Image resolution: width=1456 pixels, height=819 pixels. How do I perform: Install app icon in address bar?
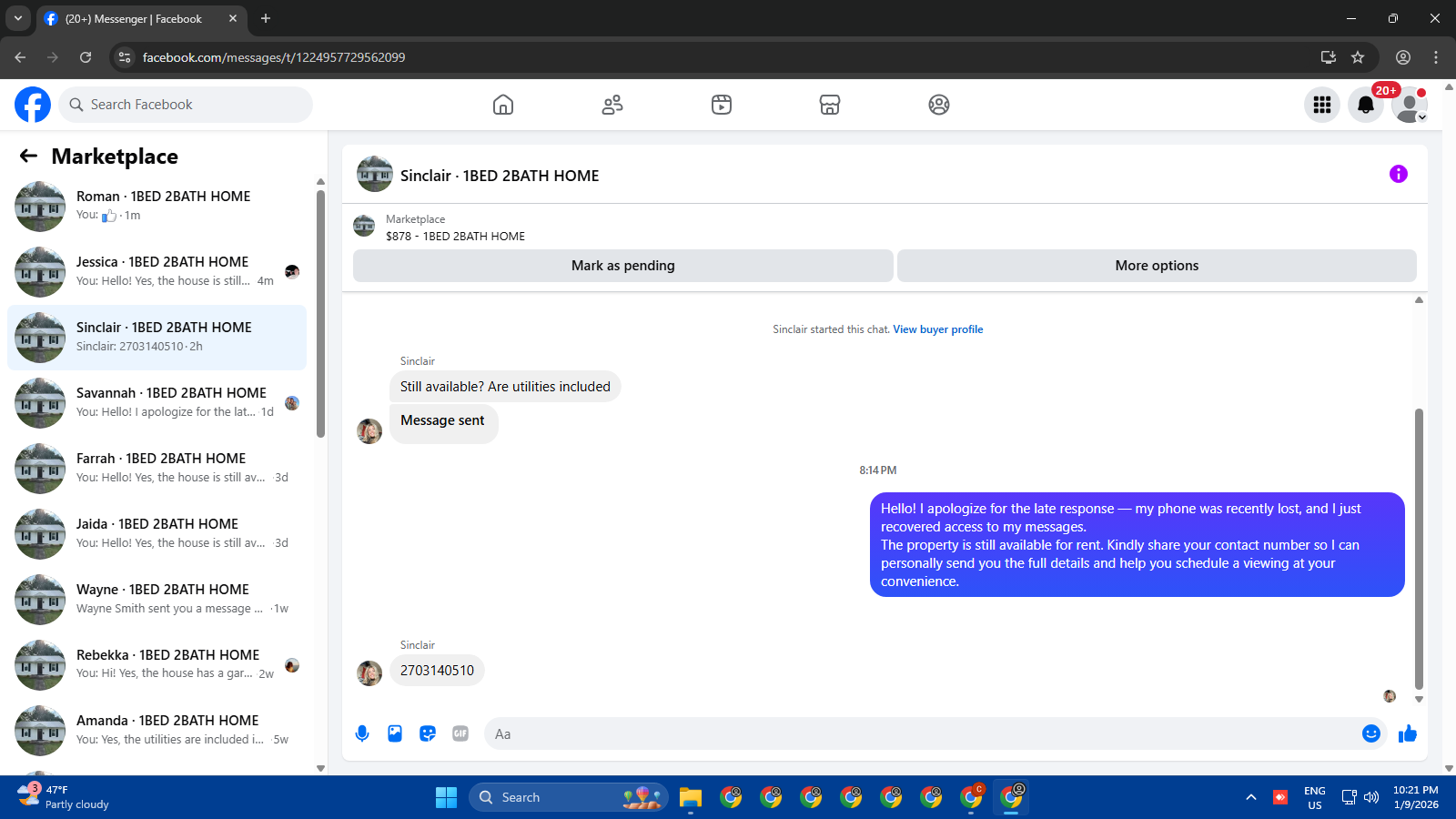[1329, 57]
